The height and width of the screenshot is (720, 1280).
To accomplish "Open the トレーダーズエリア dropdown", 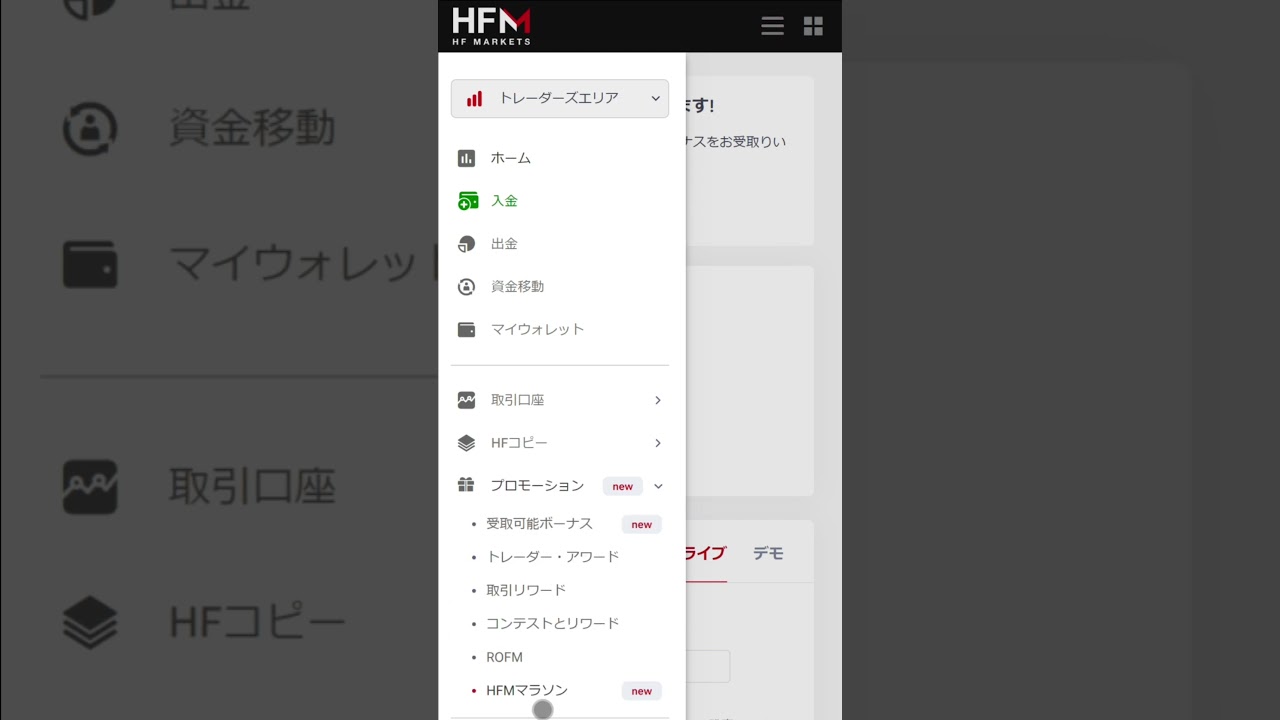I will tap(560, 98).
